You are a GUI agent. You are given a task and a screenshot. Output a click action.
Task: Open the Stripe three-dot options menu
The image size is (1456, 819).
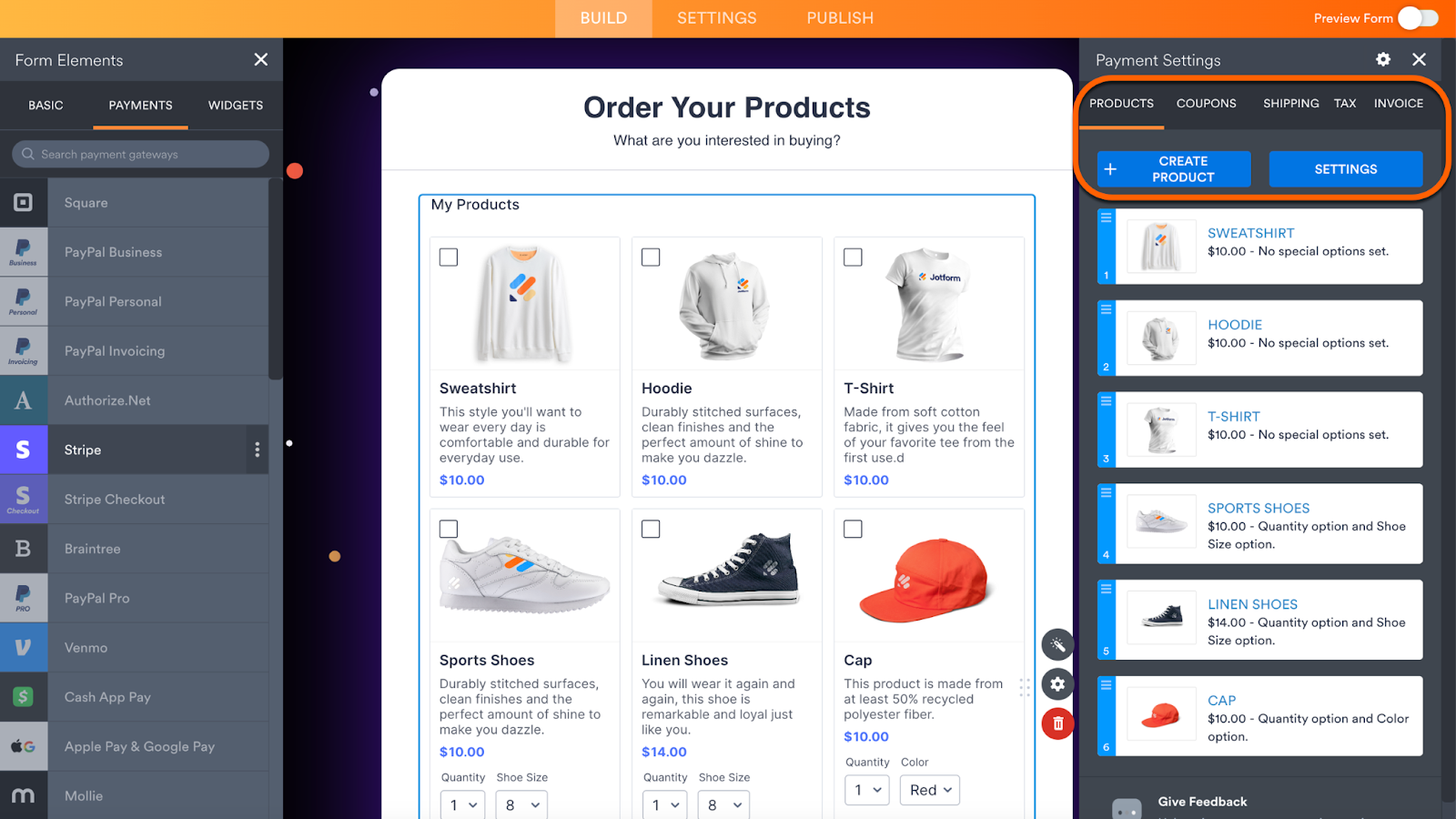click(257, 450)
